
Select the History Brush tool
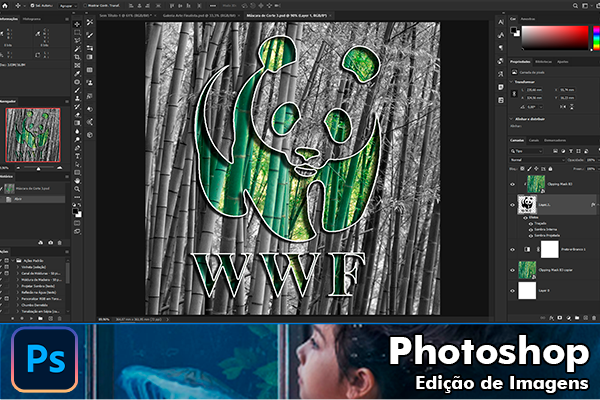coord(77,106)
